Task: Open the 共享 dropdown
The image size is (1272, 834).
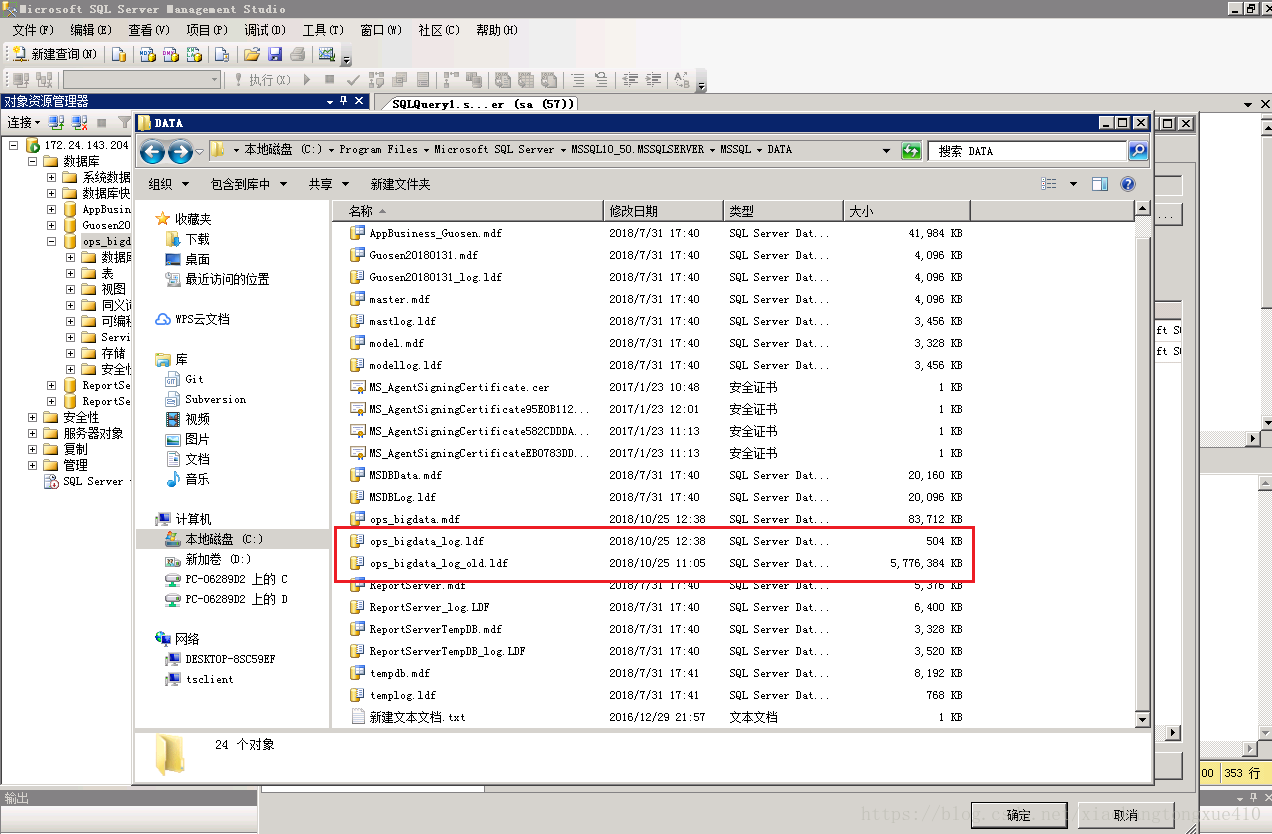Action: click(x=329, y=184)
